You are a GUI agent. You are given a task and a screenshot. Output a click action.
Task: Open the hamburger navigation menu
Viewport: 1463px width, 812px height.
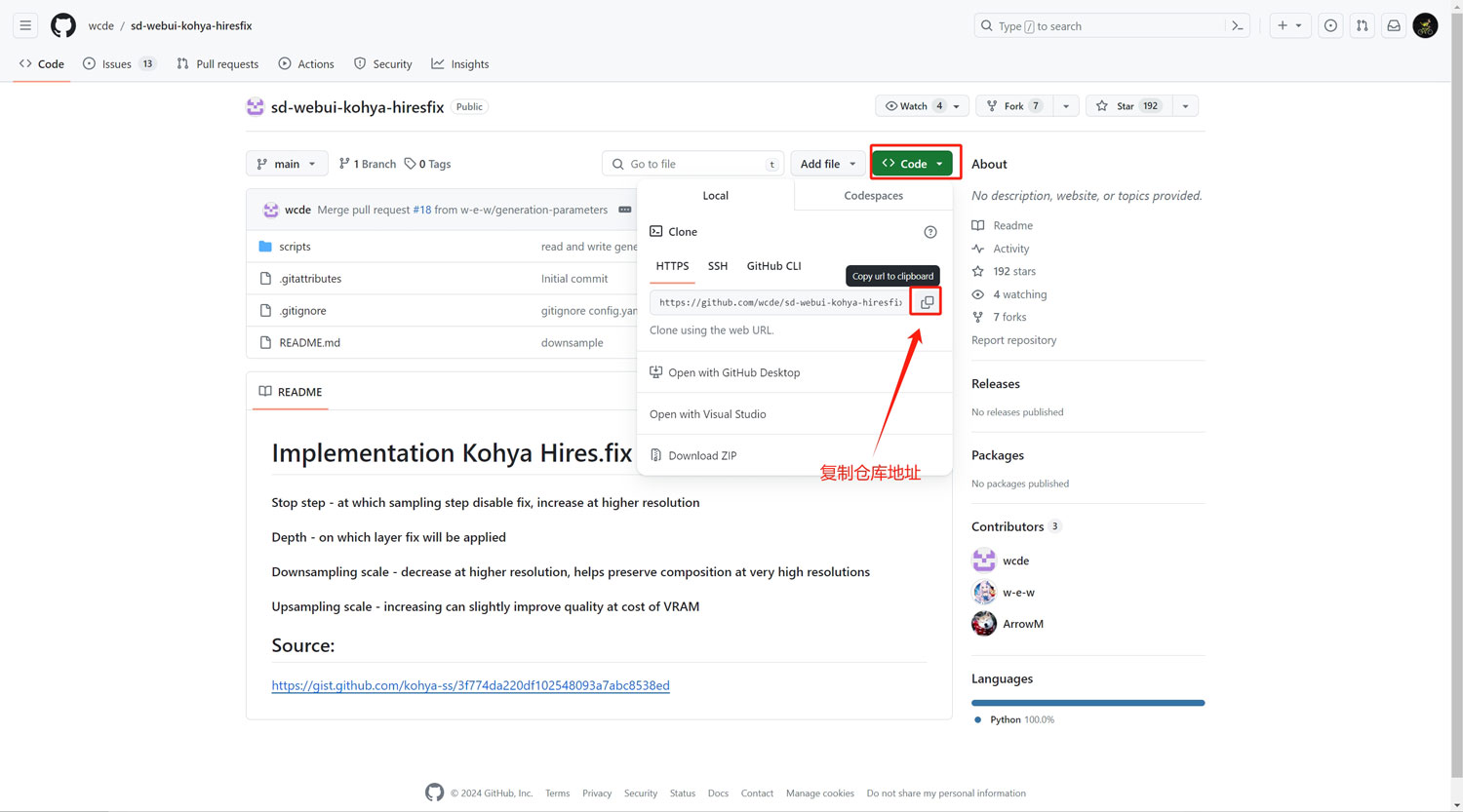click(x=25, y=26)
